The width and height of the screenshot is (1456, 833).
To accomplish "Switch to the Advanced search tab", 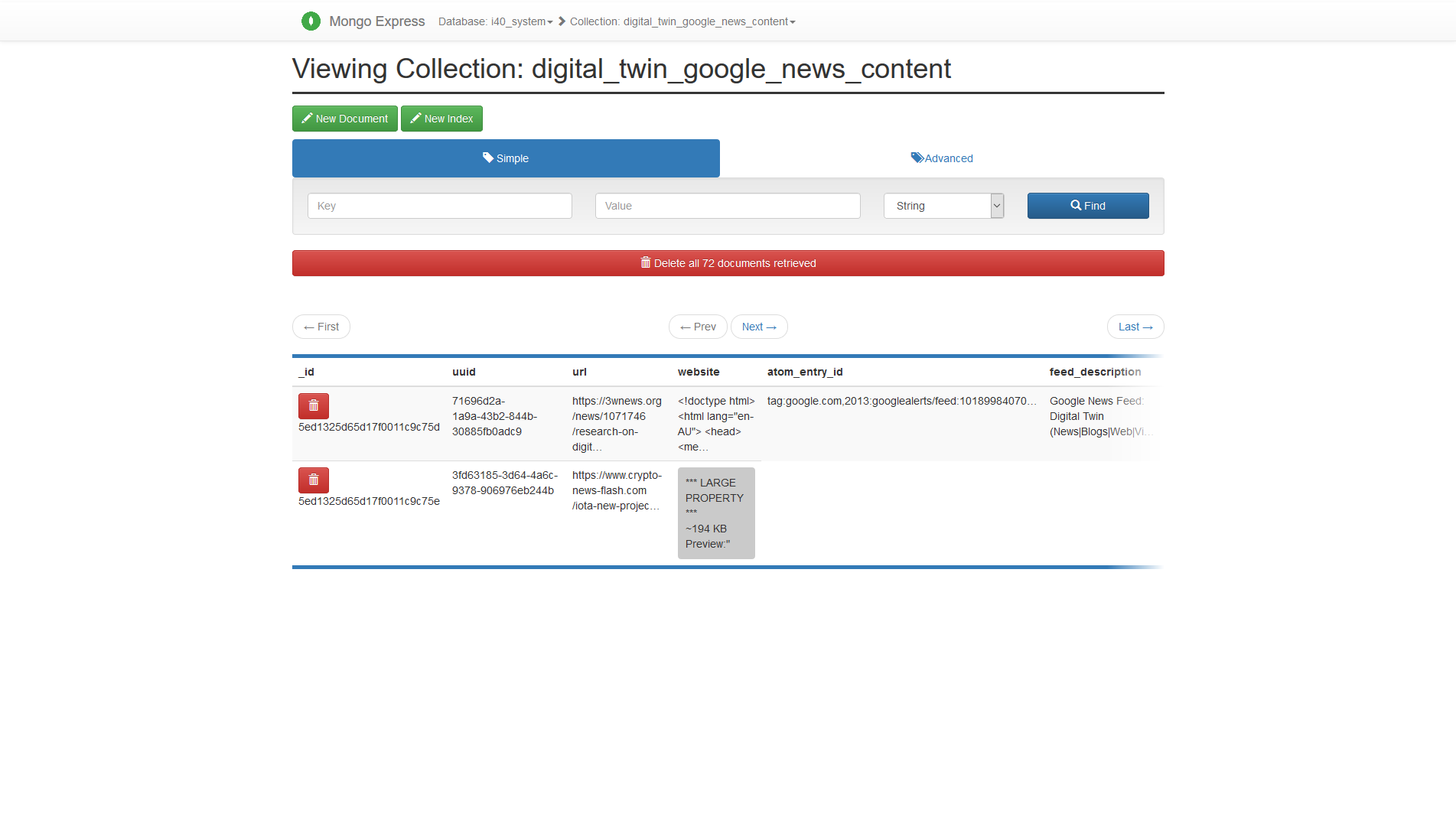I will point(942,158).
